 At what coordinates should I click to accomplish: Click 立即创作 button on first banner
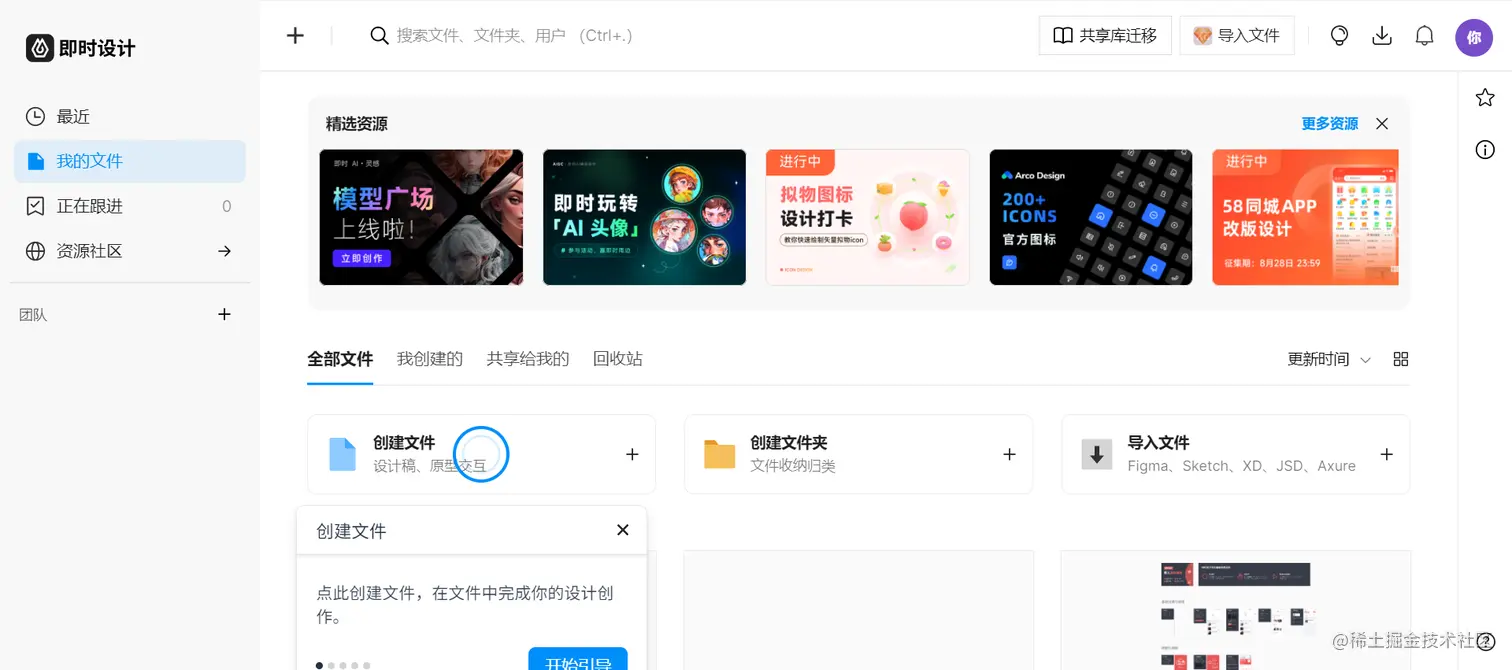[361, 258]
